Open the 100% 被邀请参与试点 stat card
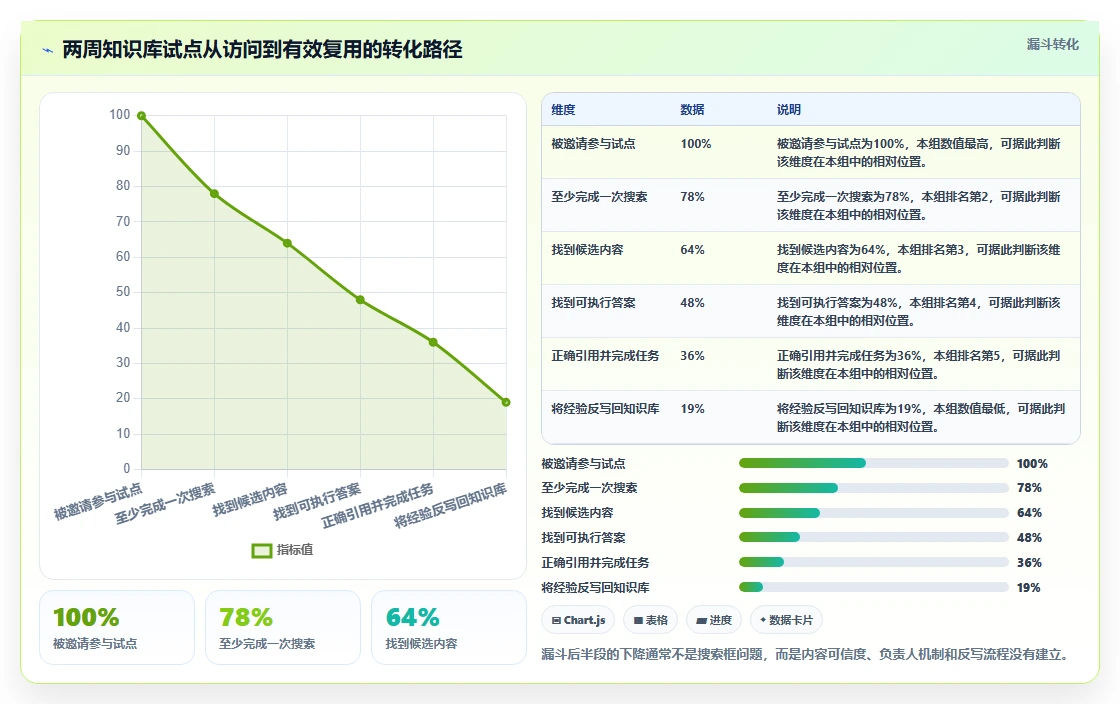The image size is (1120, 704). pos(117,628)
